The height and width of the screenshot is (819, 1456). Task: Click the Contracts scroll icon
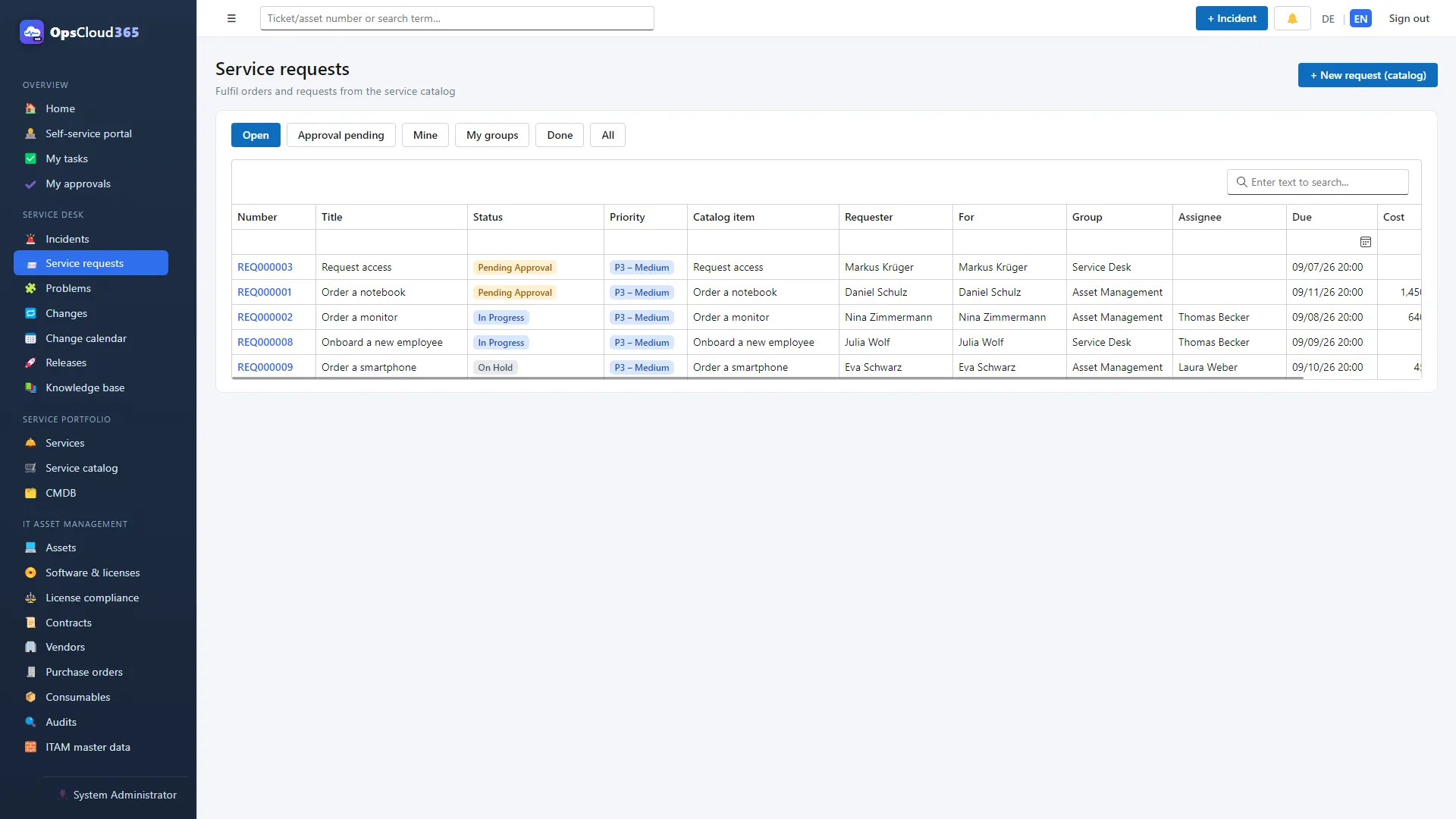[x=30, y=623]
